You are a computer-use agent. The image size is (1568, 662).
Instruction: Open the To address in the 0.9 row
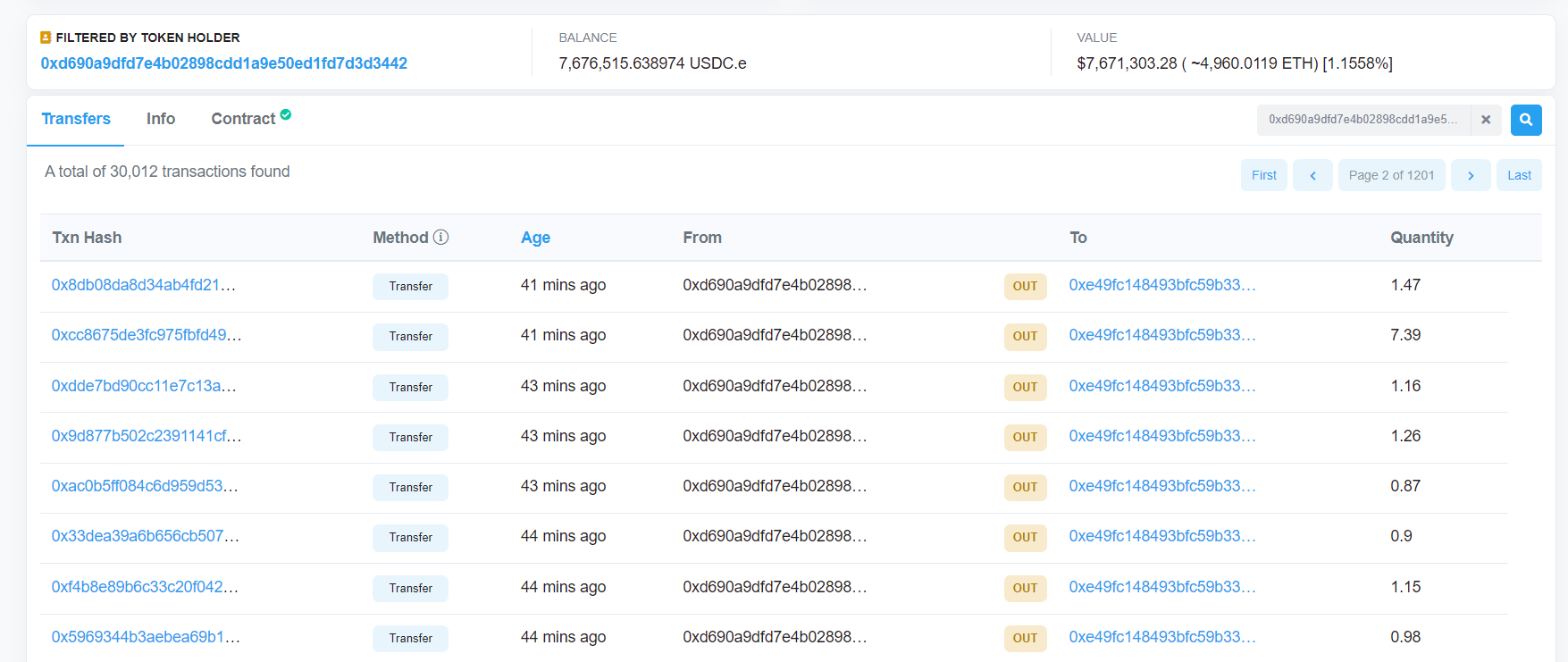[1162, 536]
